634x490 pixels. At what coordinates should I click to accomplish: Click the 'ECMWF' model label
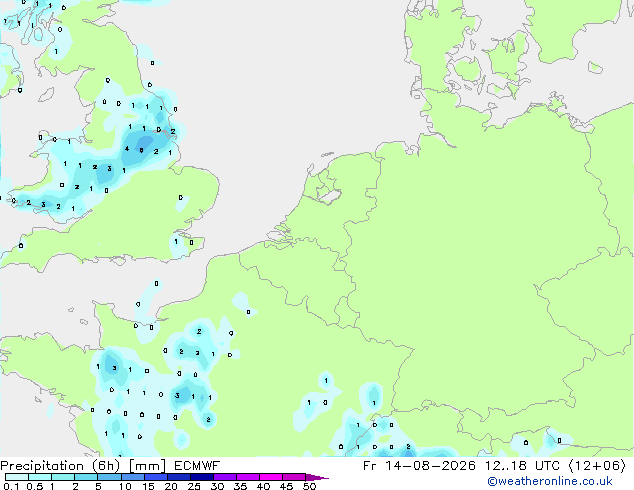coord(197,466)
